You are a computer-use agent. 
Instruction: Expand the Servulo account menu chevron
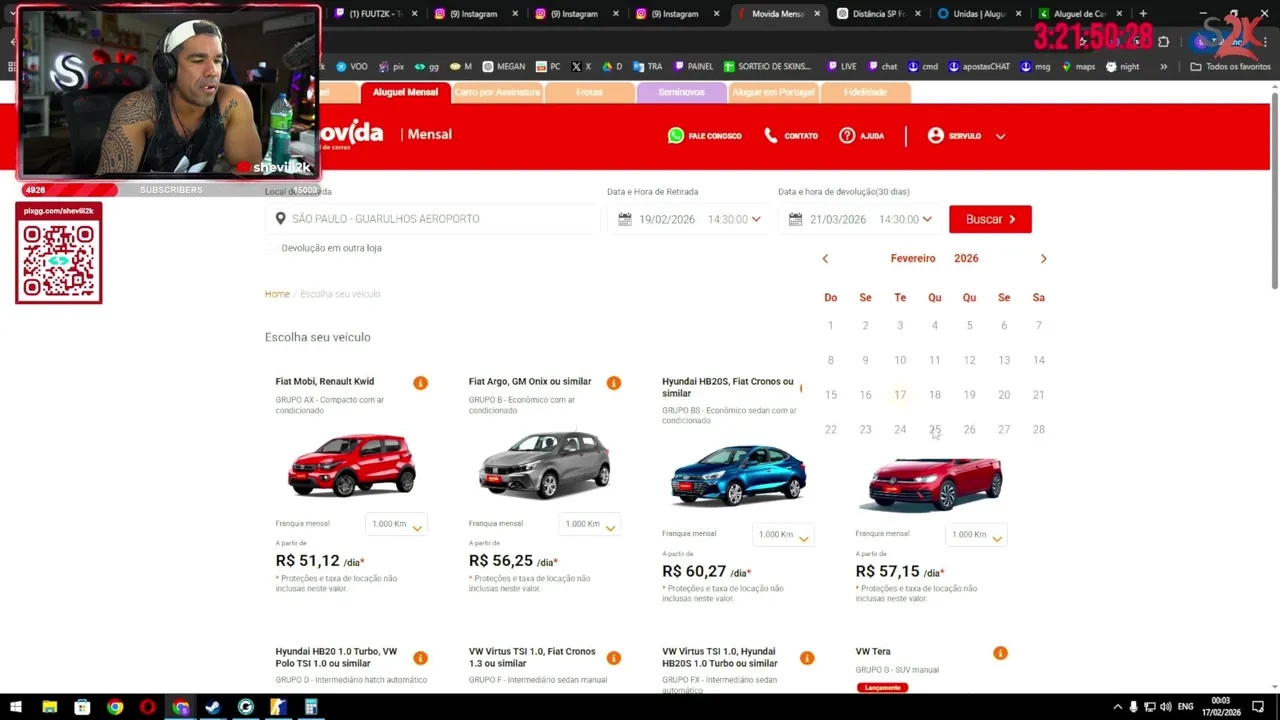coord(1000,136)
